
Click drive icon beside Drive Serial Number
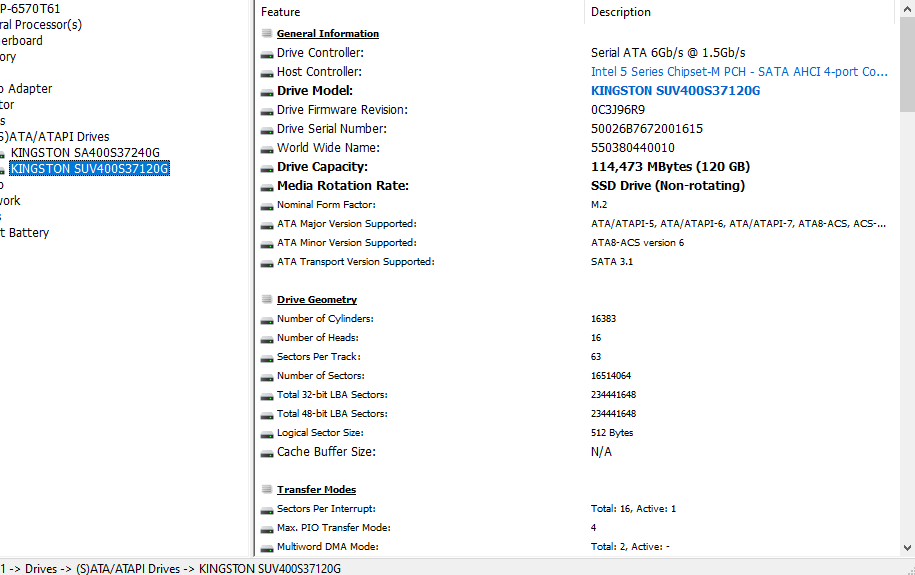[267, 130]
